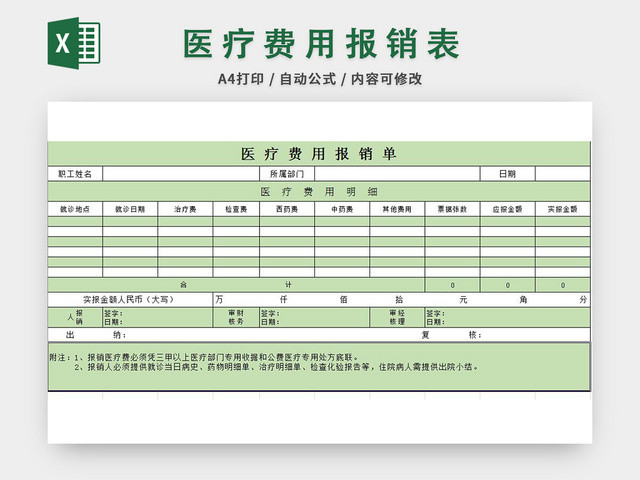640x480 pixels.
Task: Click the total cell under 应报金额
Action: click(x=507, y=285)
